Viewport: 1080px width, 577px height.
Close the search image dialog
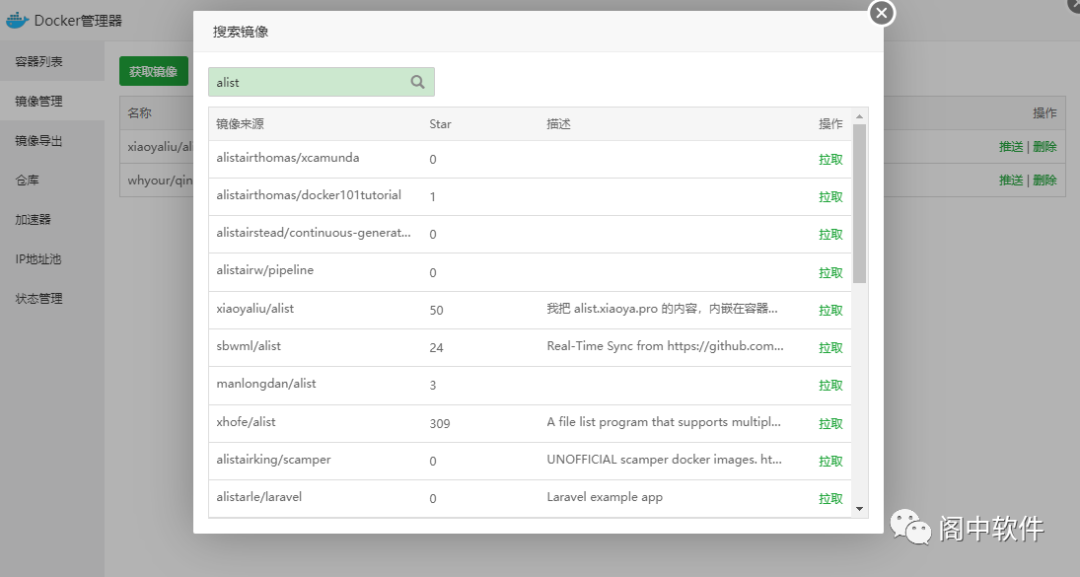point(882,13)
